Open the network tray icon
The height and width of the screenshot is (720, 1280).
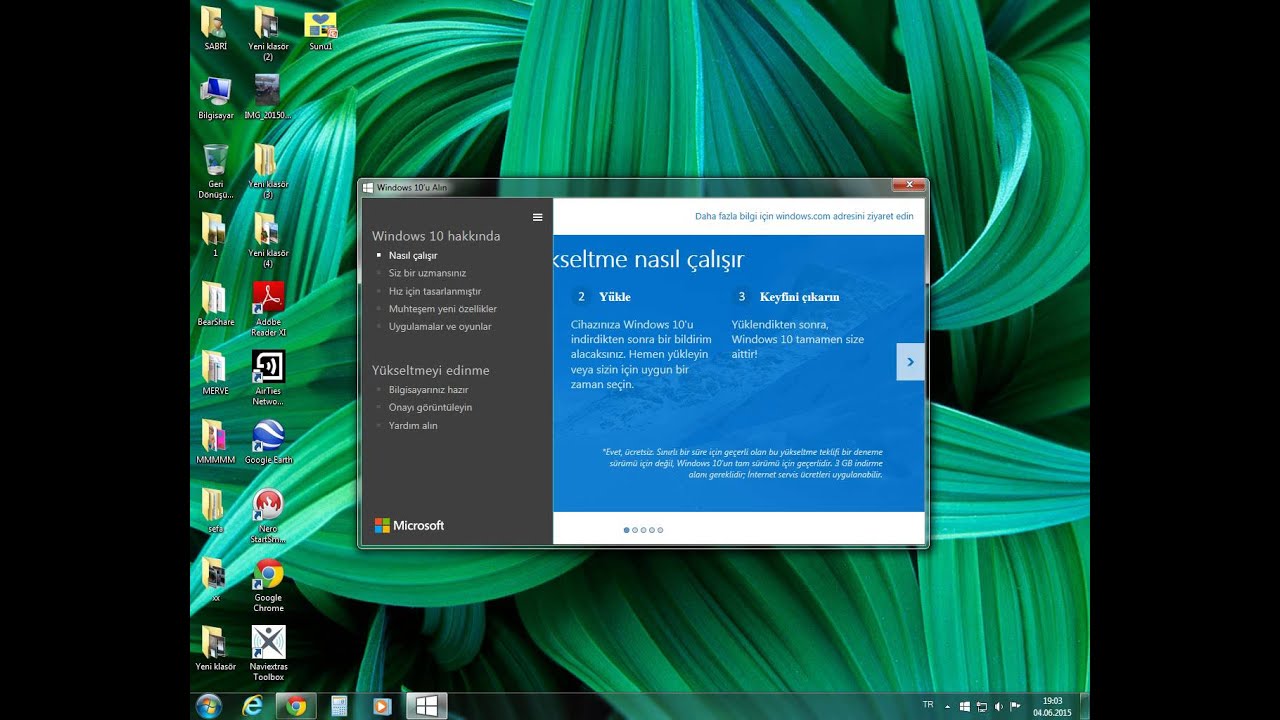point(982,706)
